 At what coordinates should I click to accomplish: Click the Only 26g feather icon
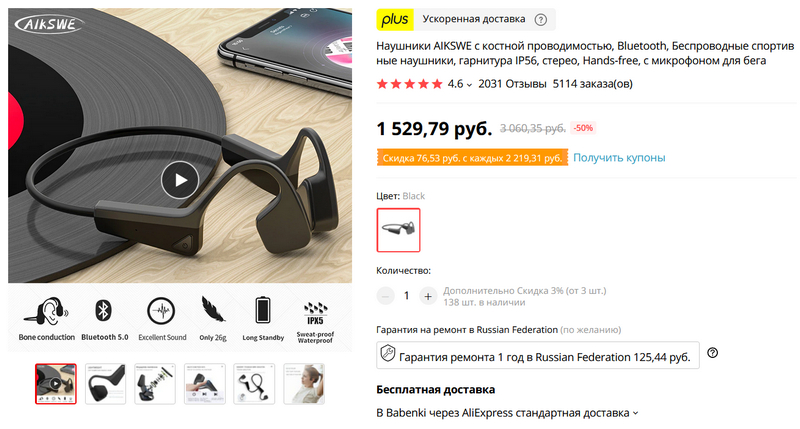coord(213,309)
